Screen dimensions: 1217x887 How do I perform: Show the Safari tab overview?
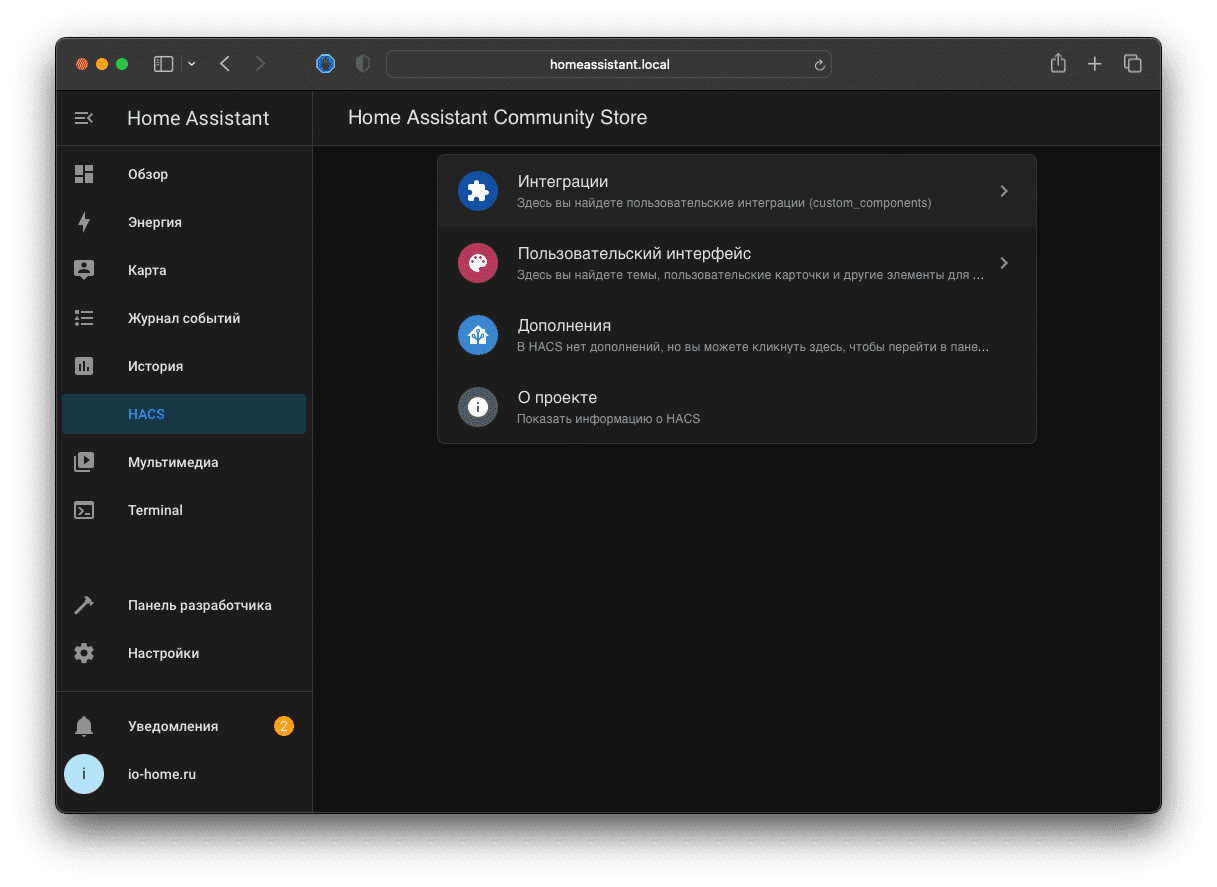pyautogui.click(x=1133, y=64)
